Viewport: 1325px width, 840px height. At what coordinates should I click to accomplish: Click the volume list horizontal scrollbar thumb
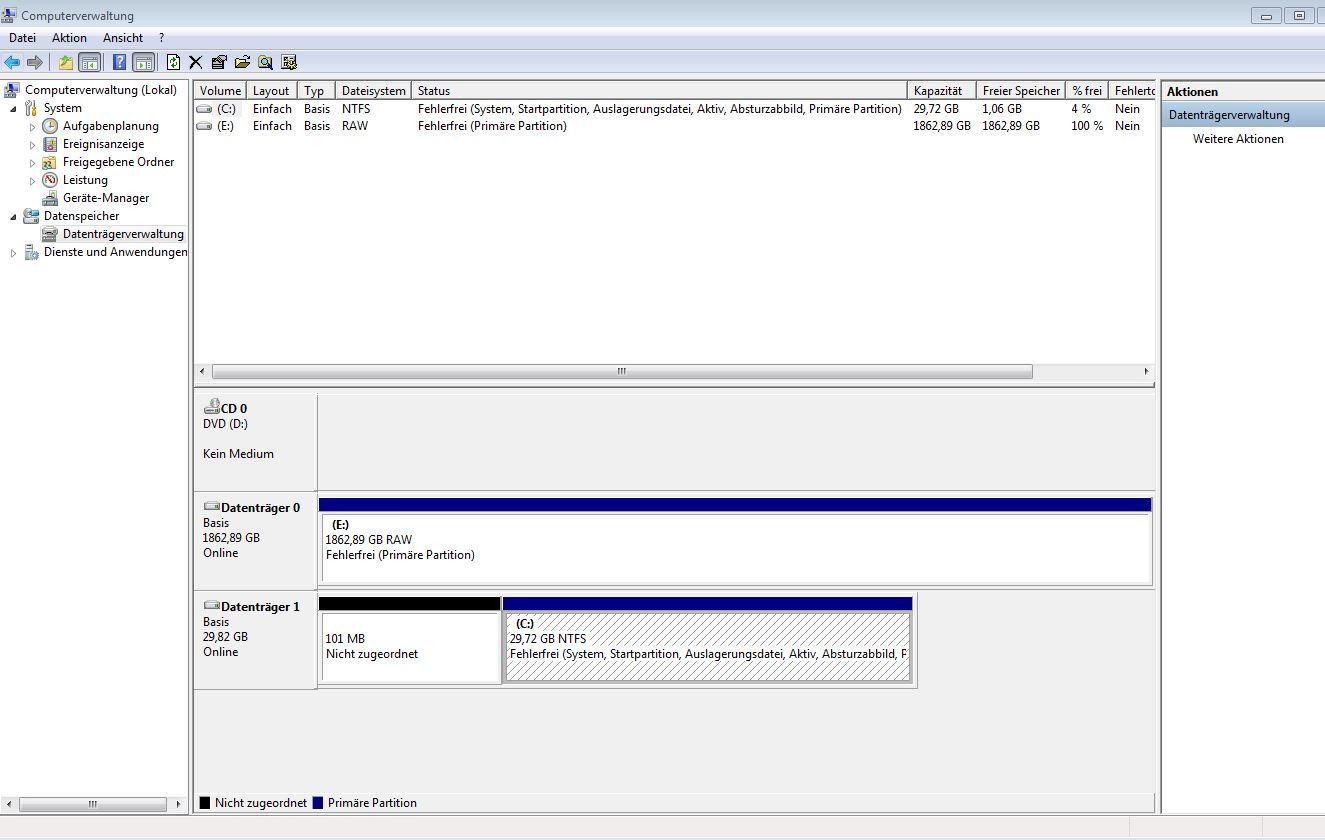click(622, 371)
